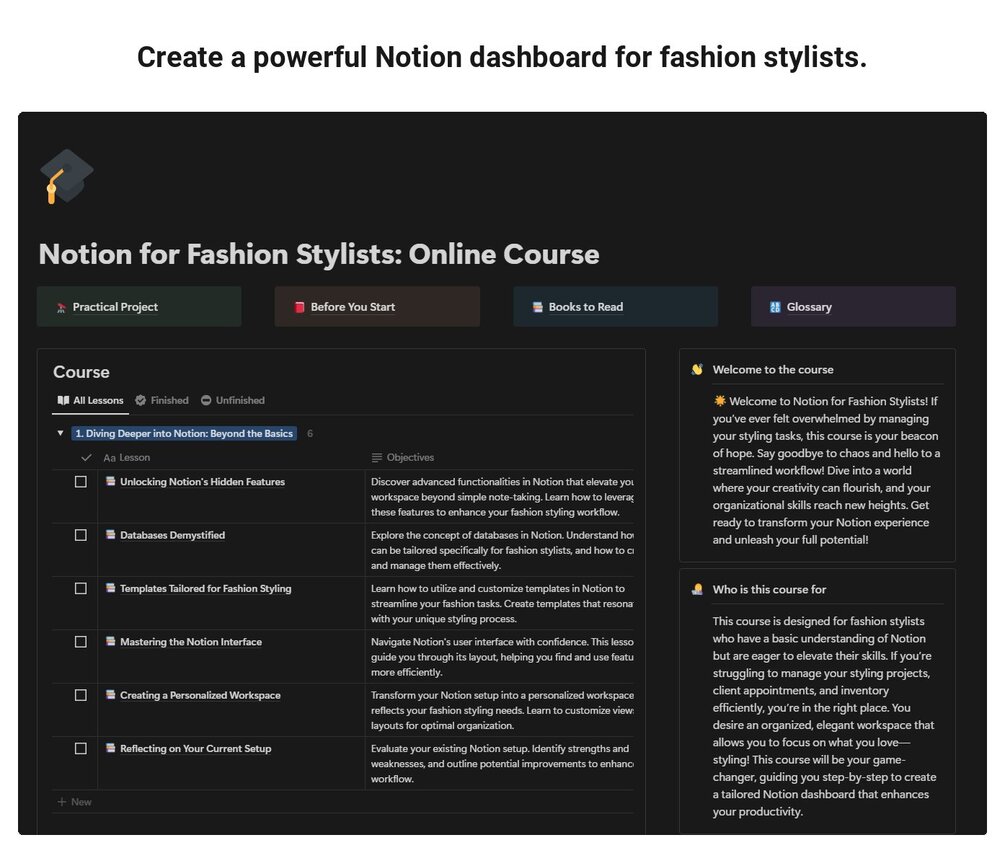Screen dimensions: 1005x853
Task: Check the Databases Demystified lesson checkbox
Action: pyautogui.click(x=81, y=535)
